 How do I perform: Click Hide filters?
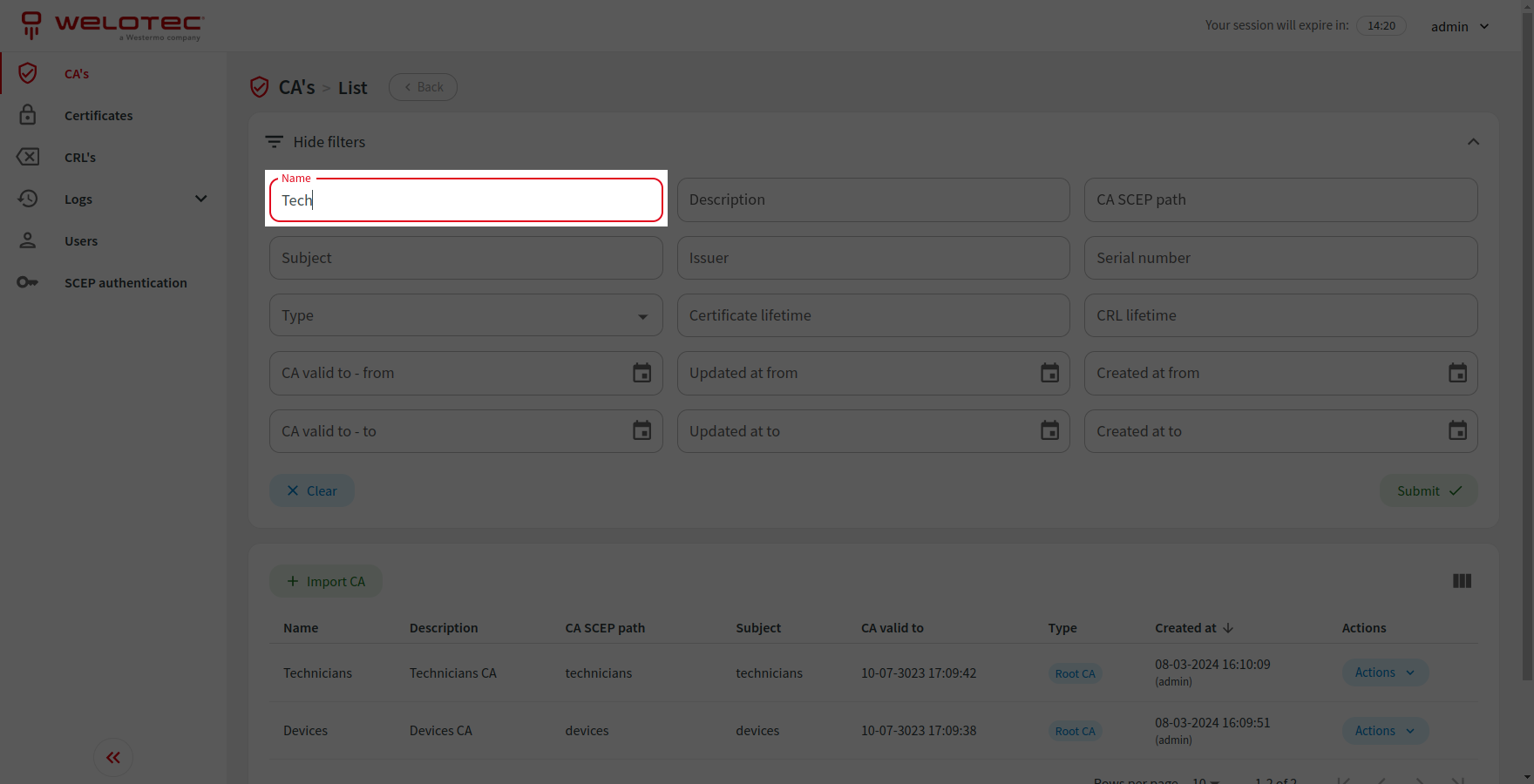(x=330, y=141)
